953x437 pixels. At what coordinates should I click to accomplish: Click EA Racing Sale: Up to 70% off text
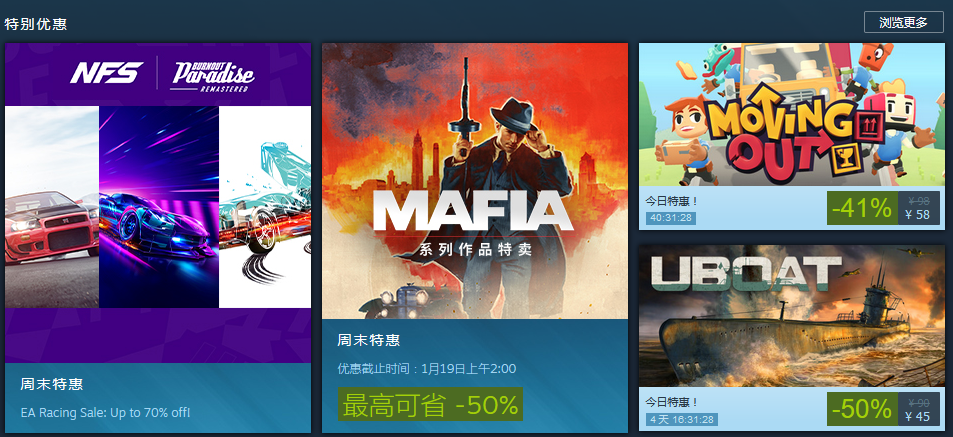105,412
